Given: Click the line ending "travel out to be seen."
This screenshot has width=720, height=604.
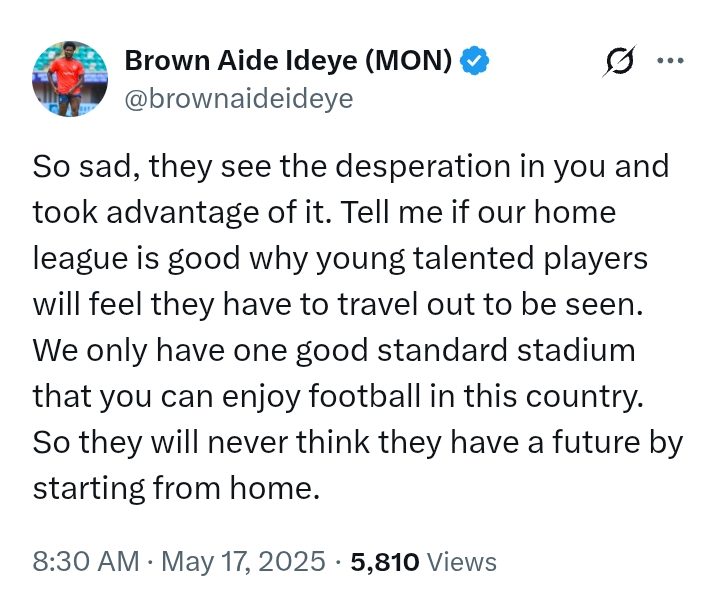Looking at the screenshot, I should [x=338, y=304].
